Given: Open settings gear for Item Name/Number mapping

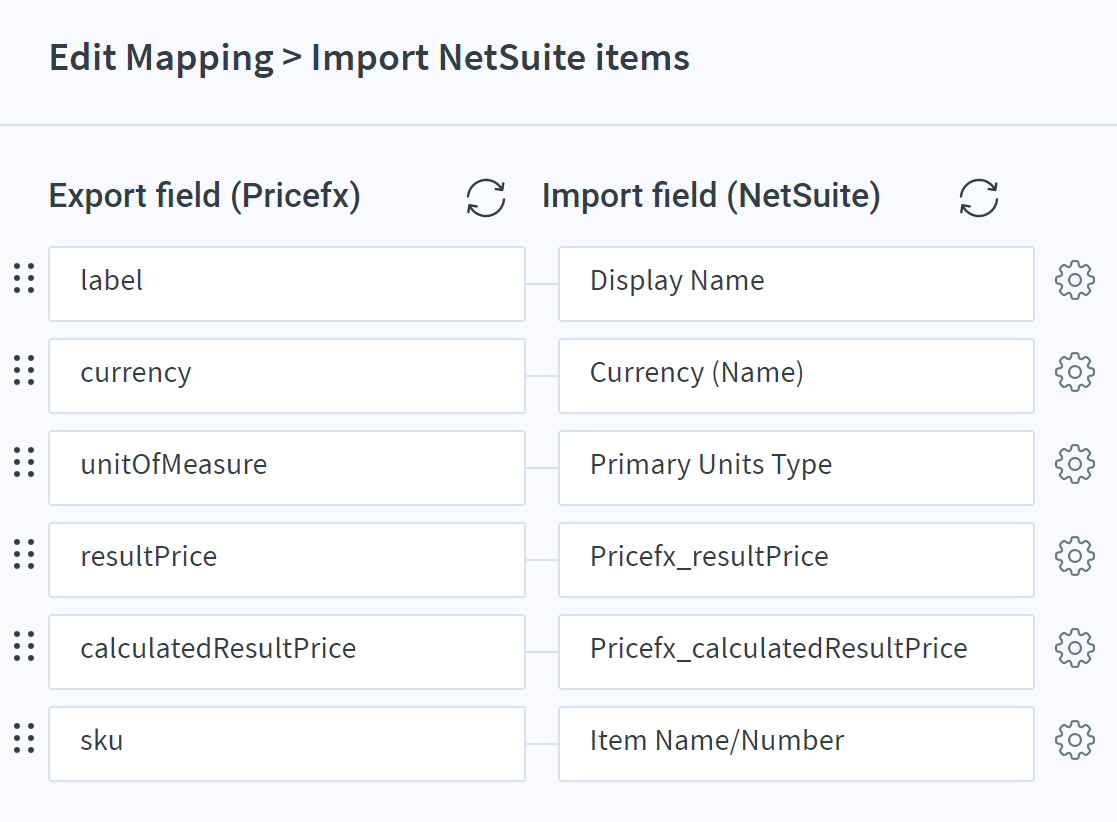Looking at the screenshot, I should coord(1074,739).
